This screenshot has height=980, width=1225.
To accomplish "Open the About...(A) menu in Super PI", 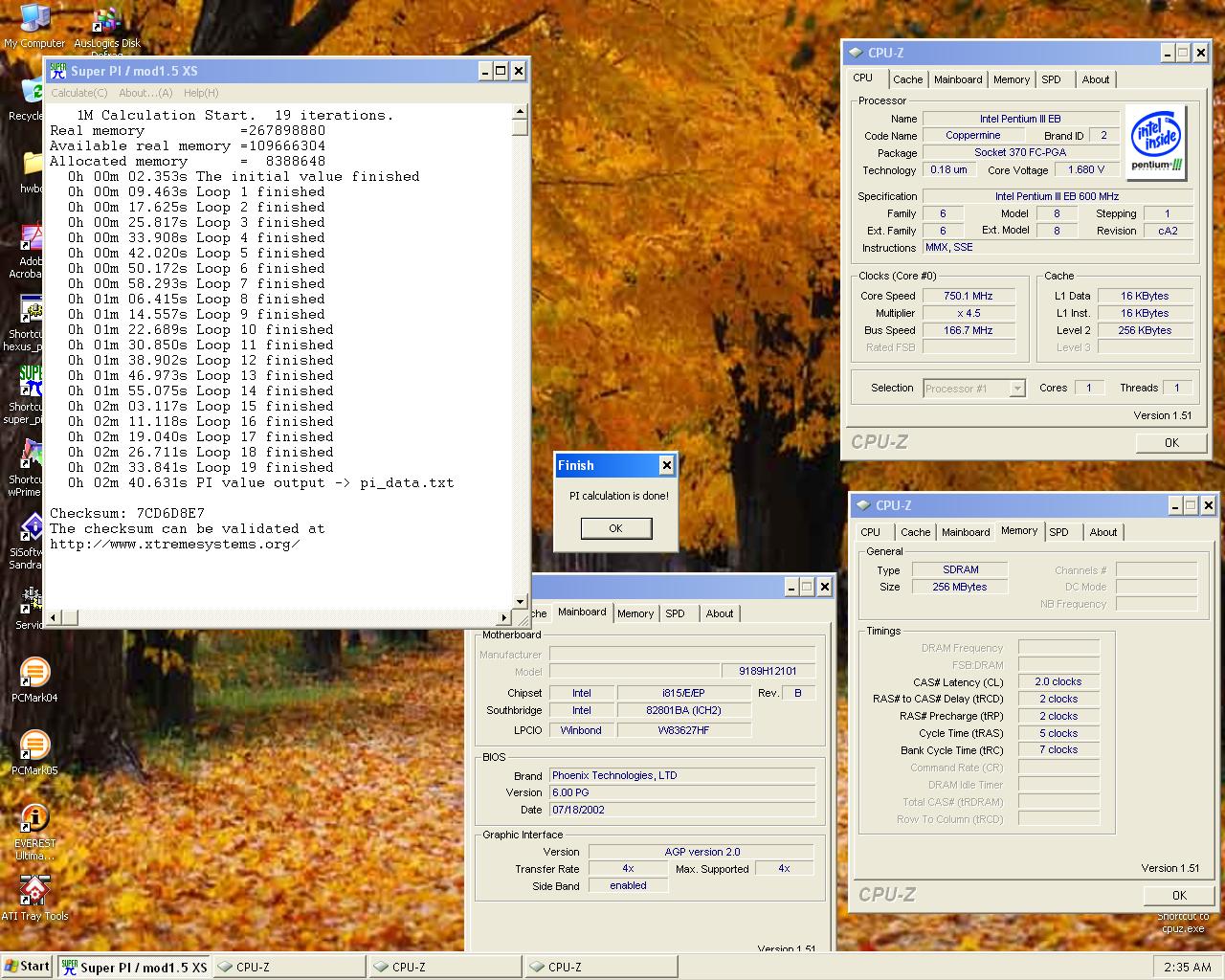I will point(145,93).
